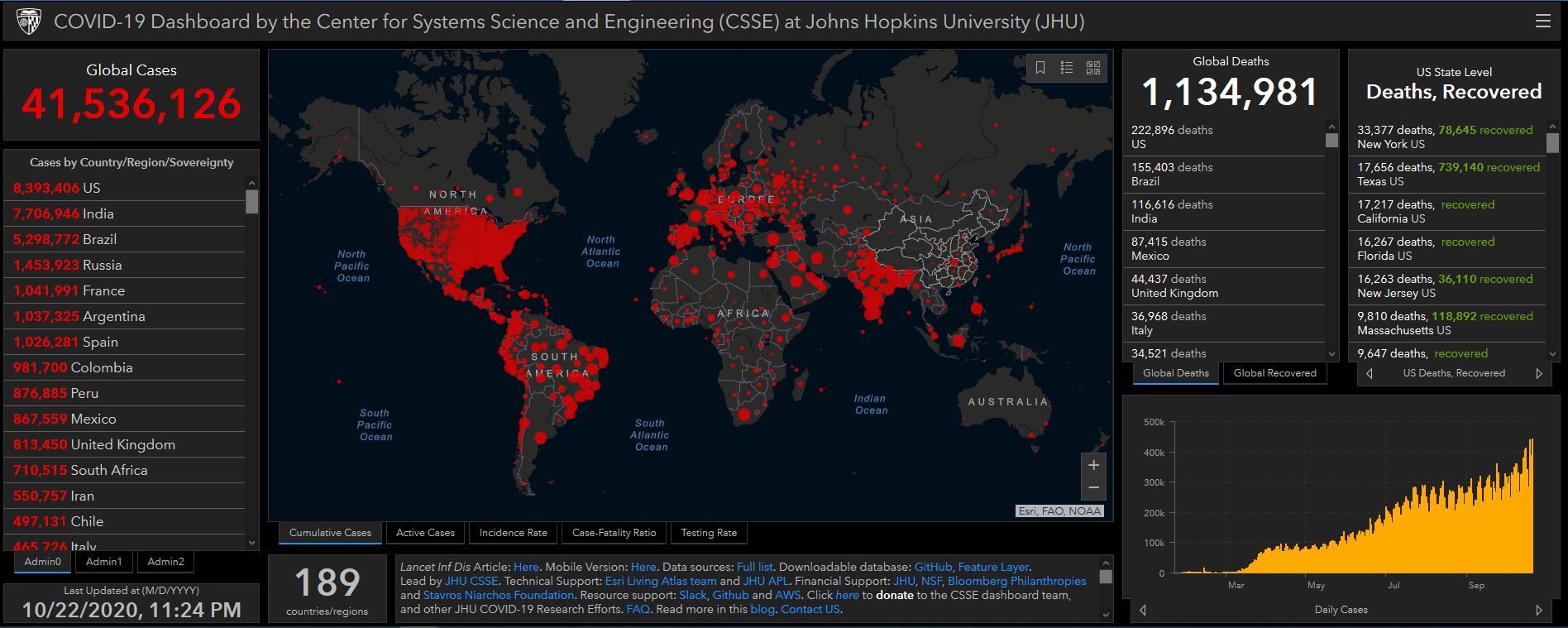Open the Stavros Niarchos Foundation link
1568x628 pixels.
click(x=499, y=596)
